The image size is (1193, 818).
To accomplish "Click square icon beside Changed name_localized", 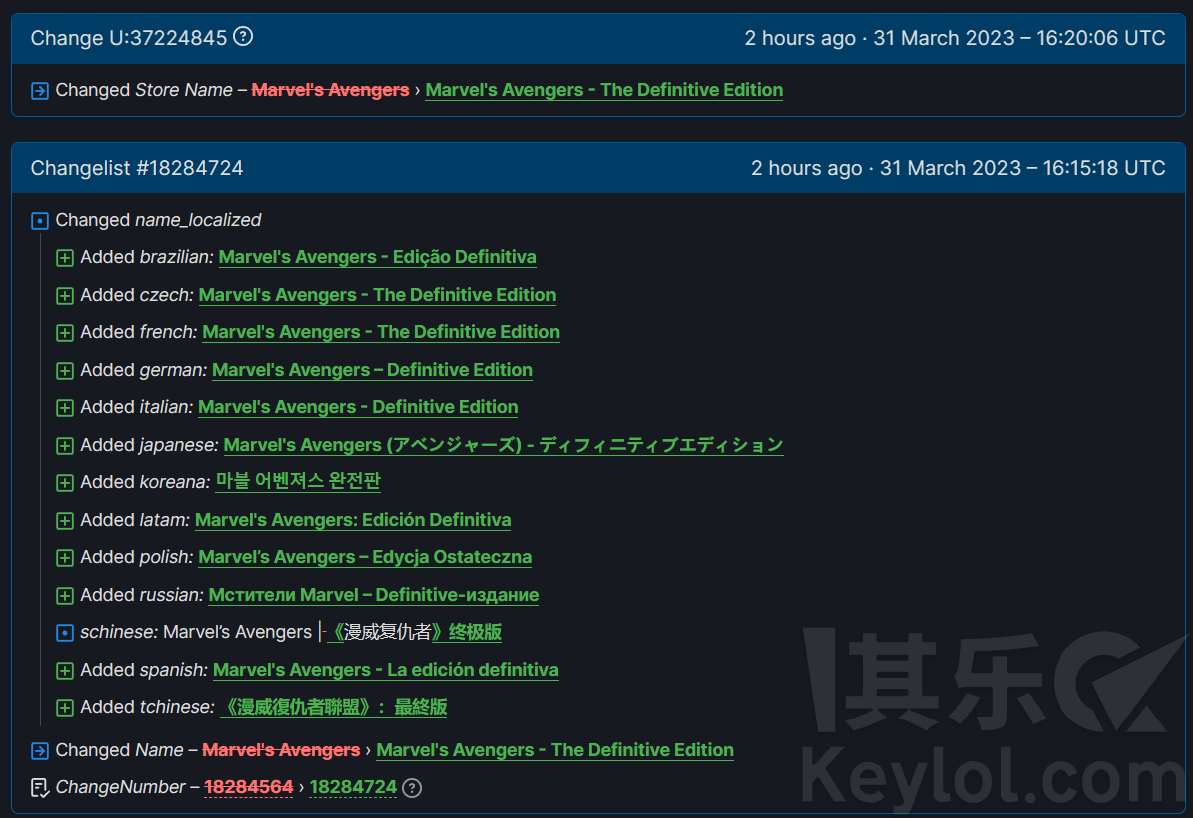I will pos(40,221).
